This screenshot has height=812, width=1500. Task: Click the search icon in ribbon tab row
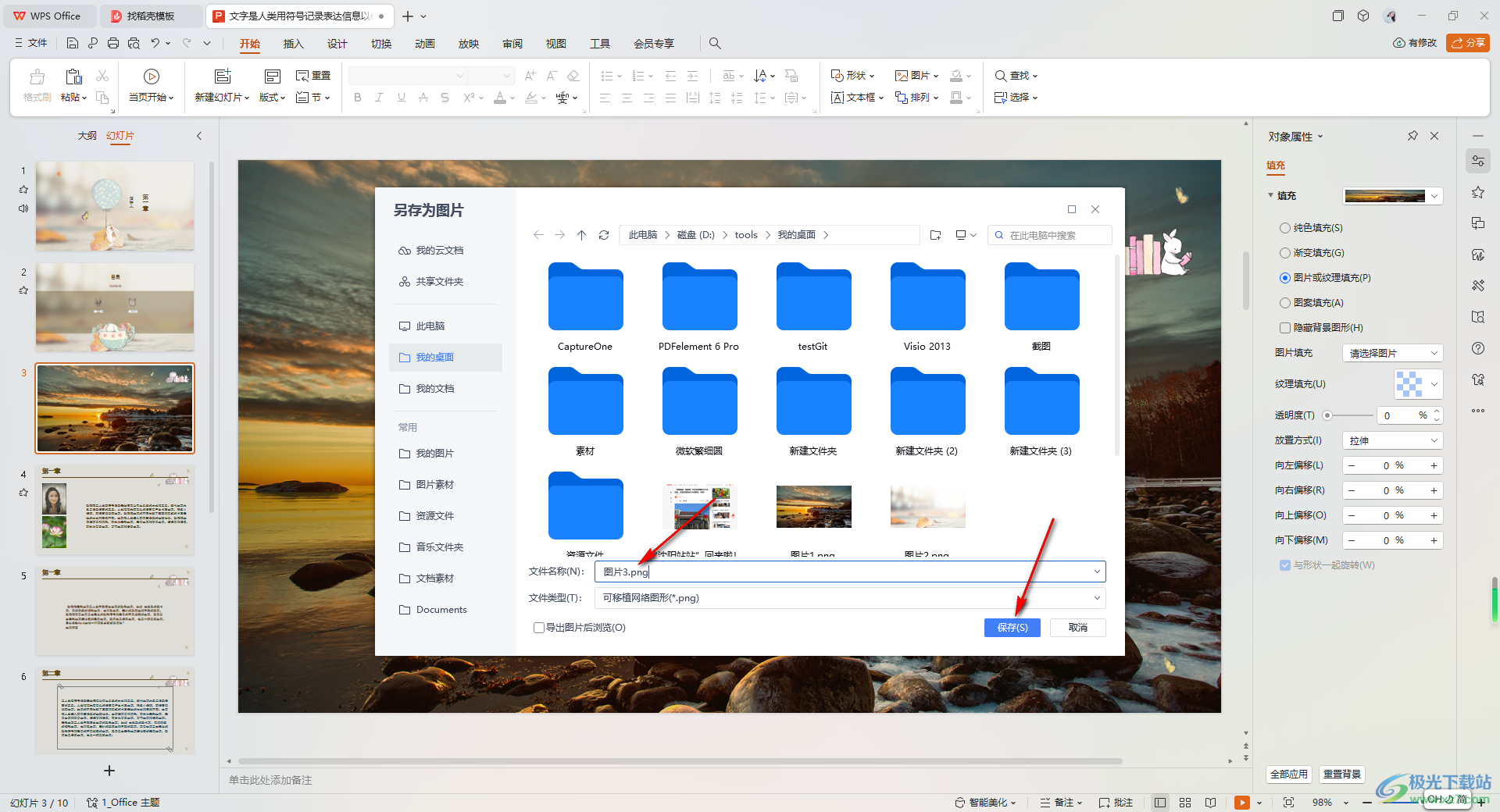pyautogui.click(x=715, y=44)
